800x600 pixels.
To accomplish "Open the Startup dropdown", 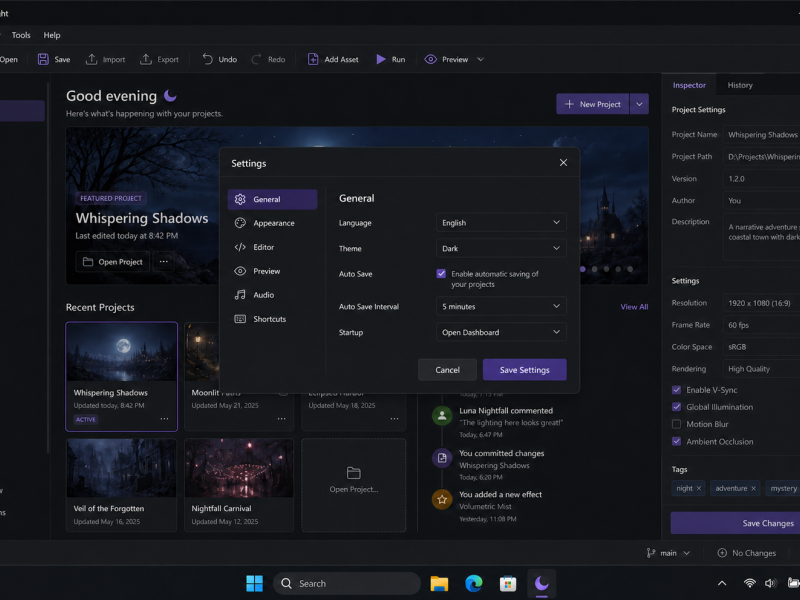I will click(x=501, y=332).
